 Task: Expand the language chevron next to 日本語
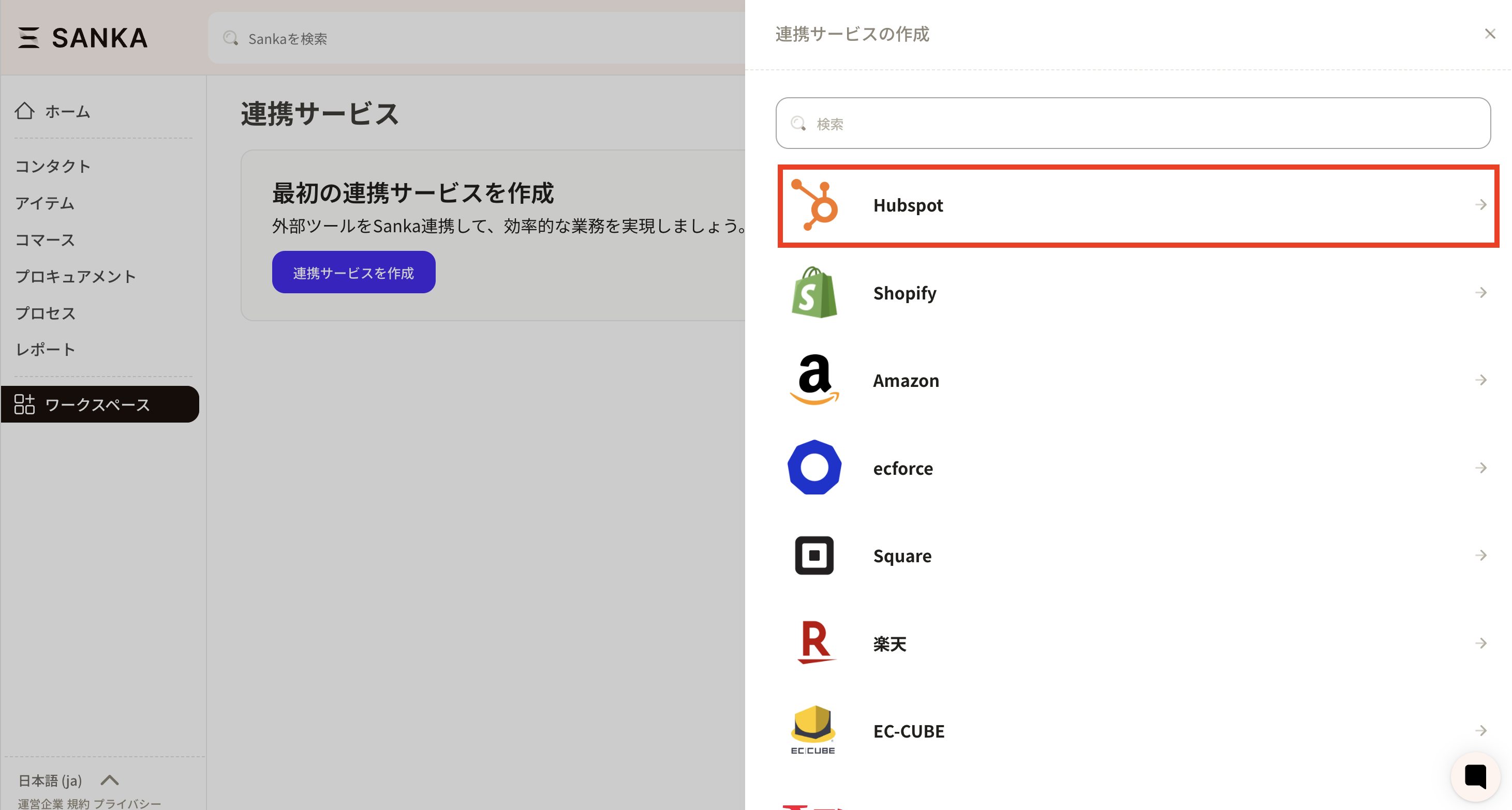tap(110, 780)
